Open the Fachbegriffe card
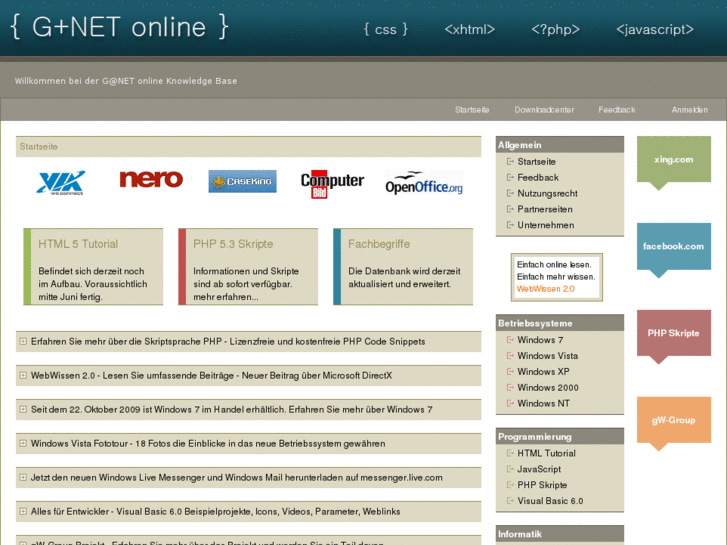This screenshot has width=727, height=545. [403, 267]
